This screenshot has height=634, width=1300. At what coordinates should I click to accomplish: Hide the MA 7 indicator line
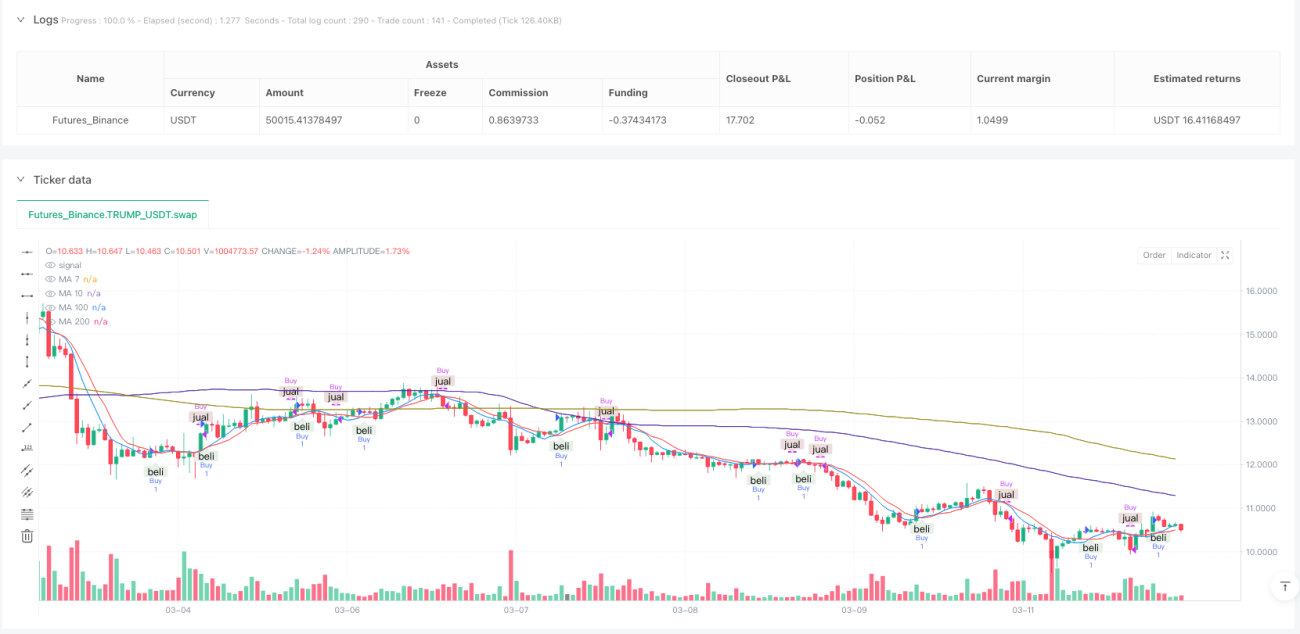[x=51, y=279]
